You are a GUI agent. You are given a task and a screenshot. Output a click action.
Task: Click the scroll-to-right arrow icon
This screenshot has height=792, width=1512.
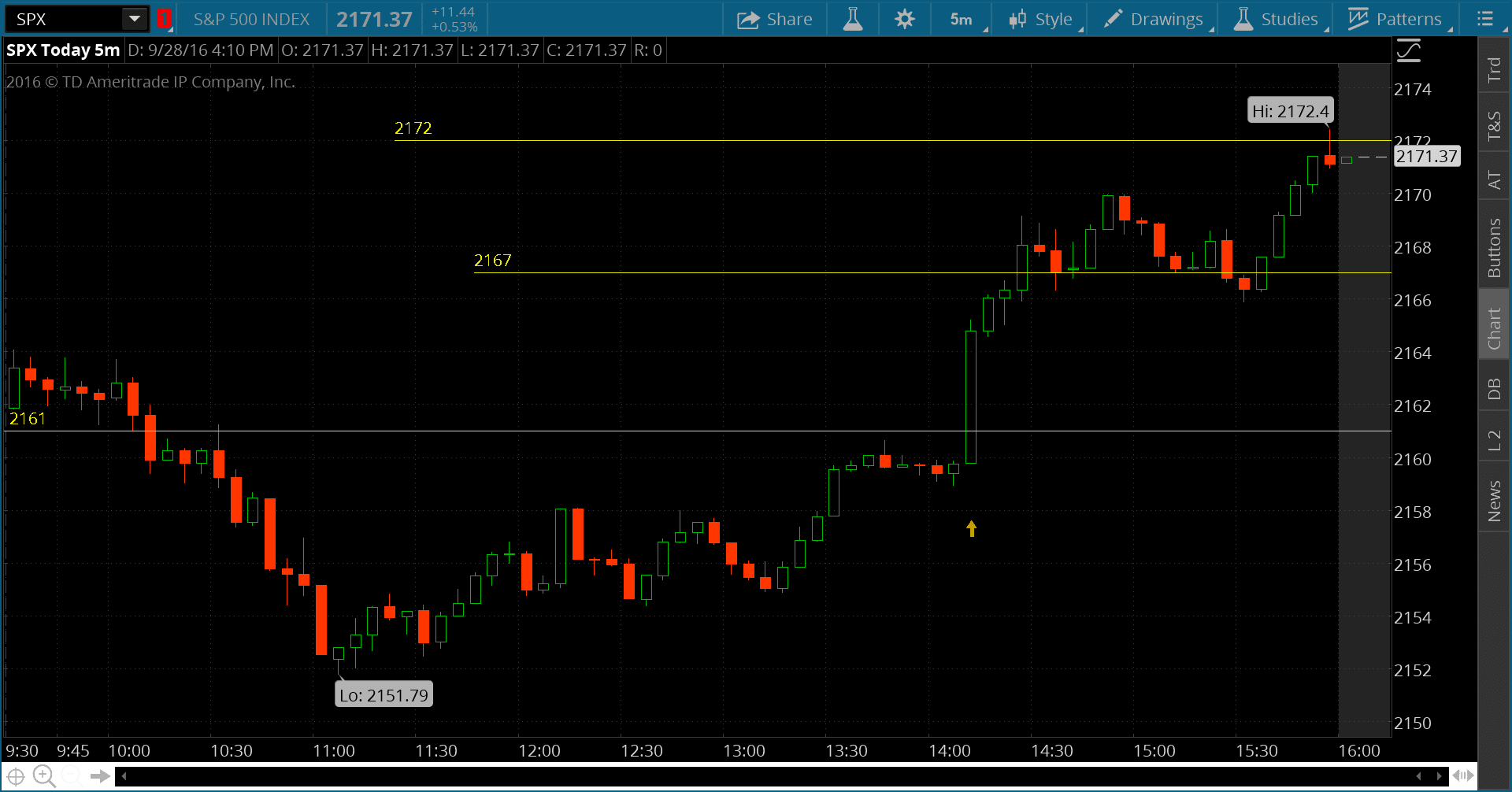point(100,776)
